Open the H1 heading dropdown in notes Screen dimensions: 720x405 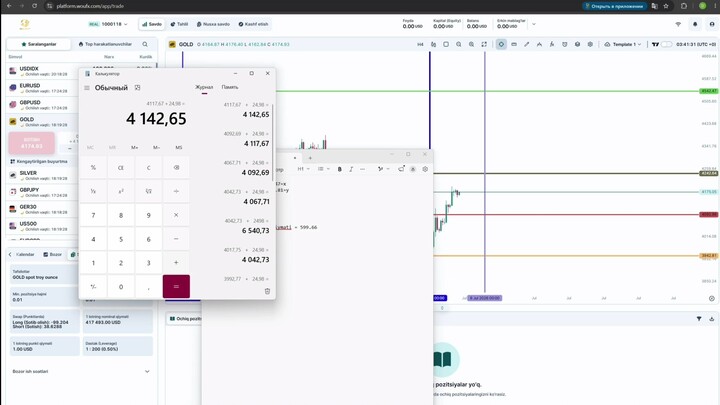click(303, 169)
